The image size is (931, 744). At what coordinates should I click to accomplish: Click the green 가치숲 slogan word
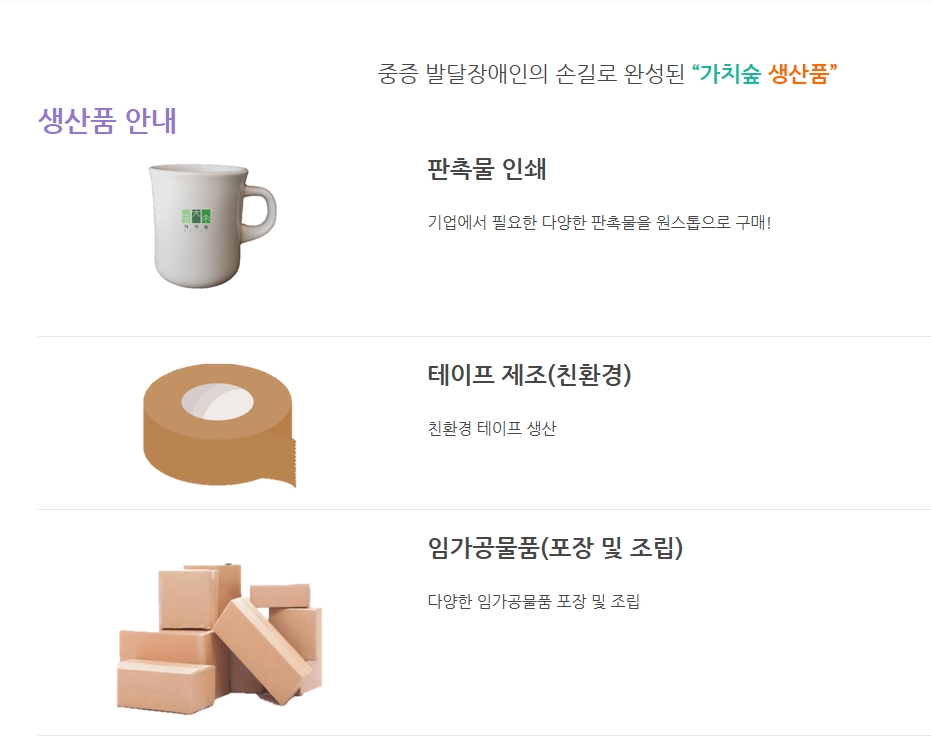tap(730, 74)
